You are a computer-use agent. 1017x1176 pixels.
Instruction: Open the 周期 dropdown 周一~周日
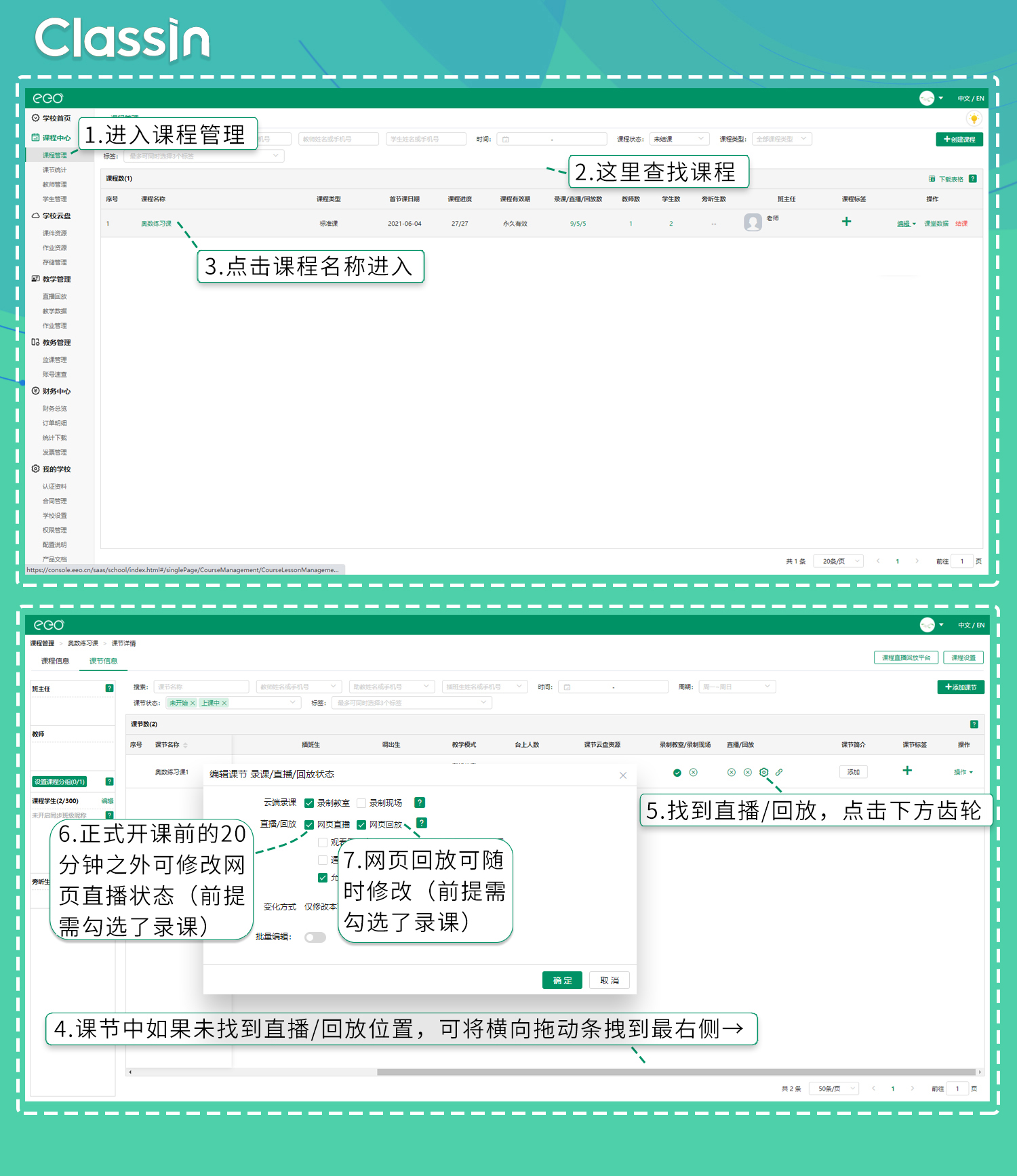point(737,687)
